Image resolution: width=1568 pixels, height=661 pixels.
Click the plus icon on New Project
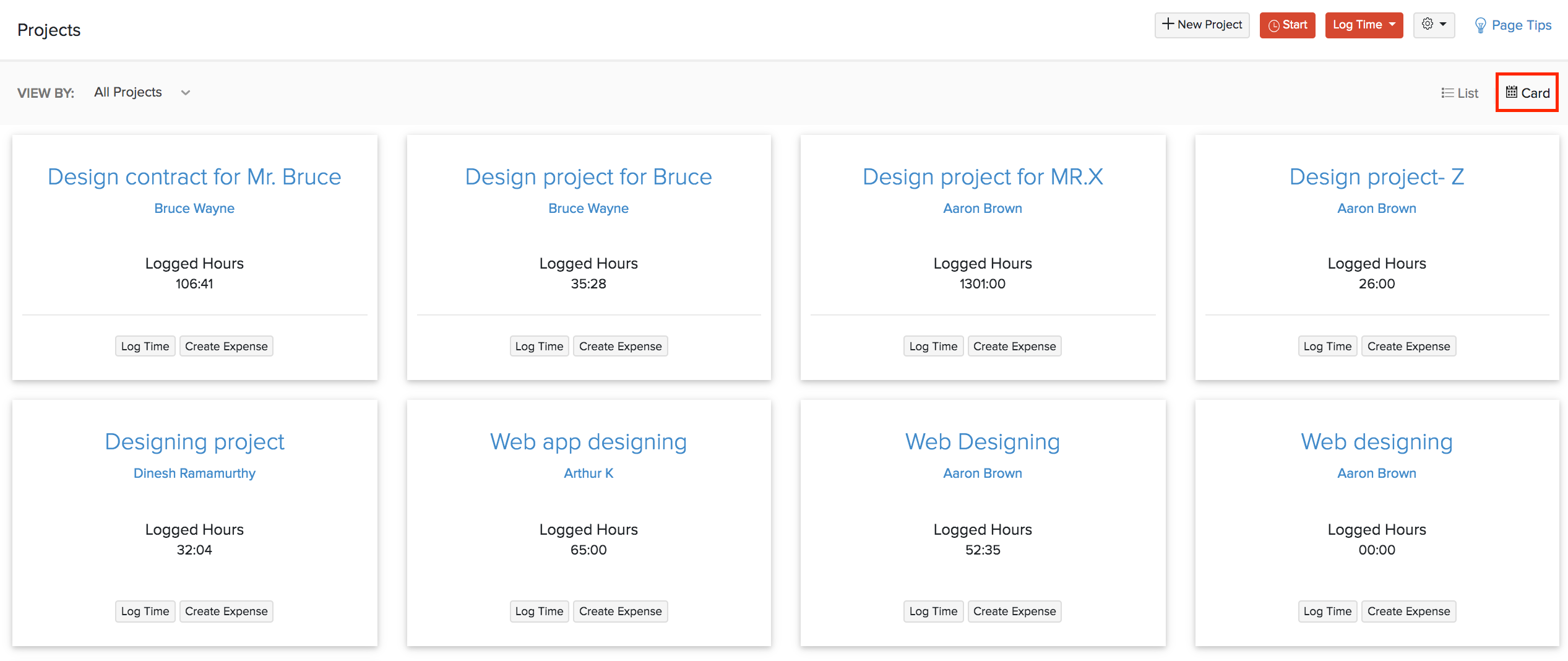[x=1168, y=24]
